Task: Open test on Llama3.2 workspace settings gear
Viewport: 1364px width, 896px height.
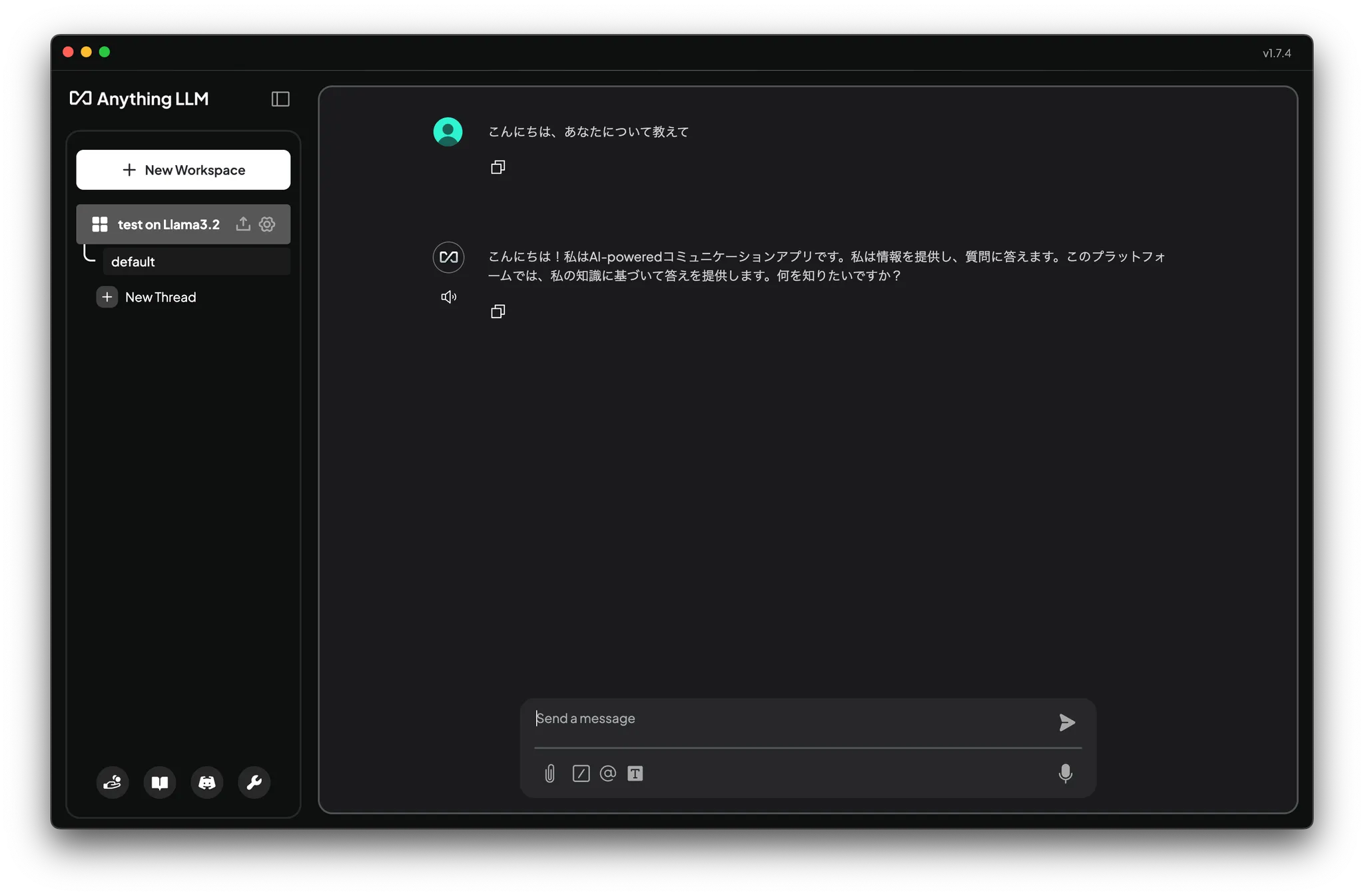Action: tap(267, 224)
